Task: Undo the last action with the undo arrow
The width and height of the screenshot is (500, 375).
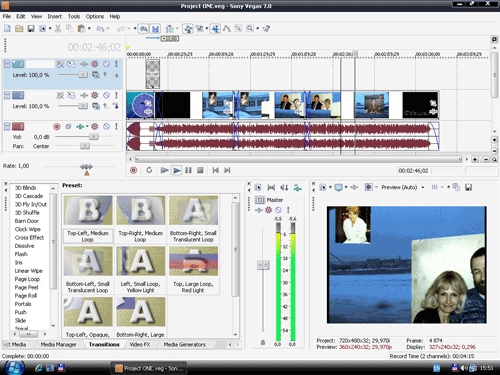Action: click(x=100, y=29)
